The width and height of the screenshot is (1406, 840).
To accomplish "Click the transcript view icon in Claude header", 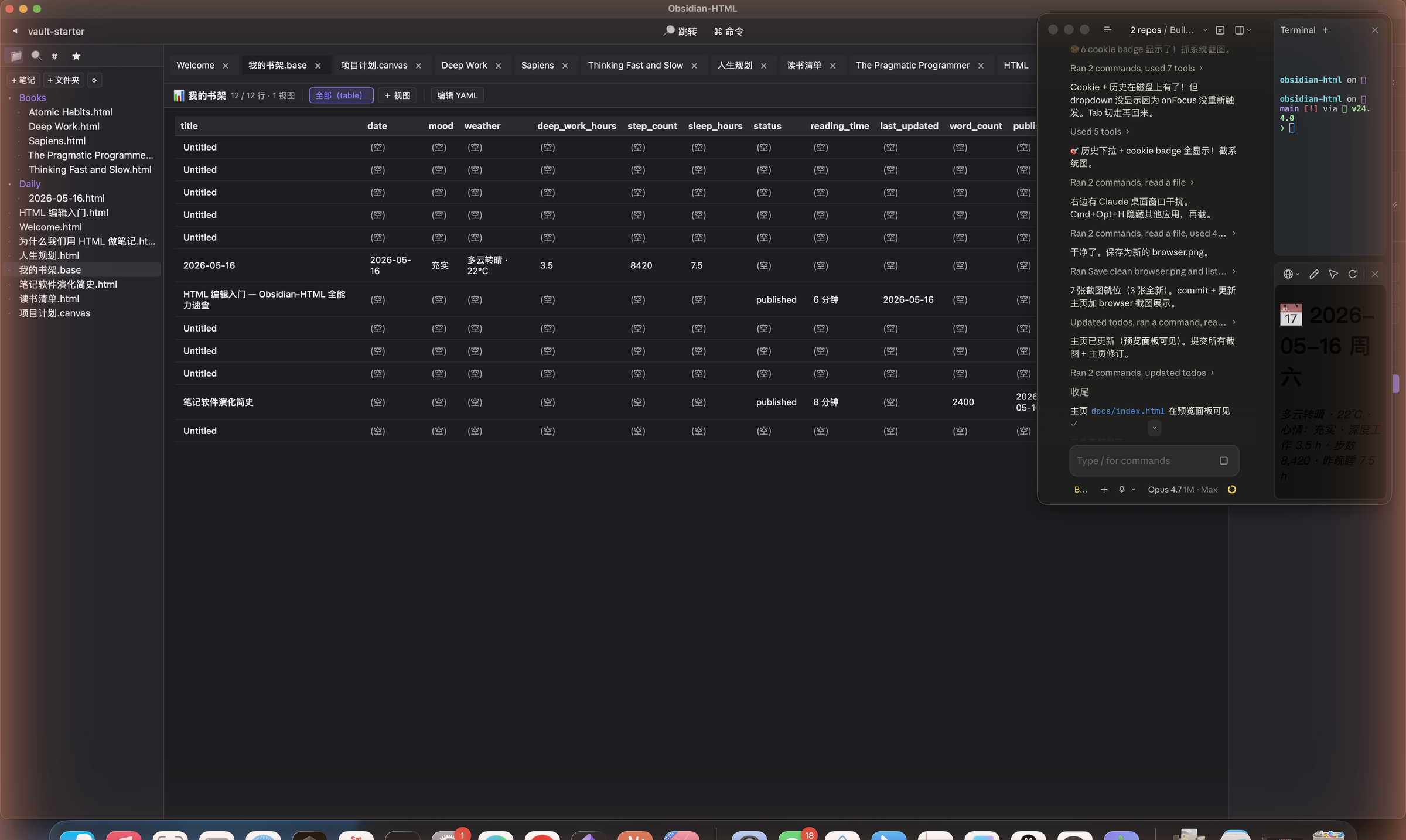I will tap(1220, 30).
